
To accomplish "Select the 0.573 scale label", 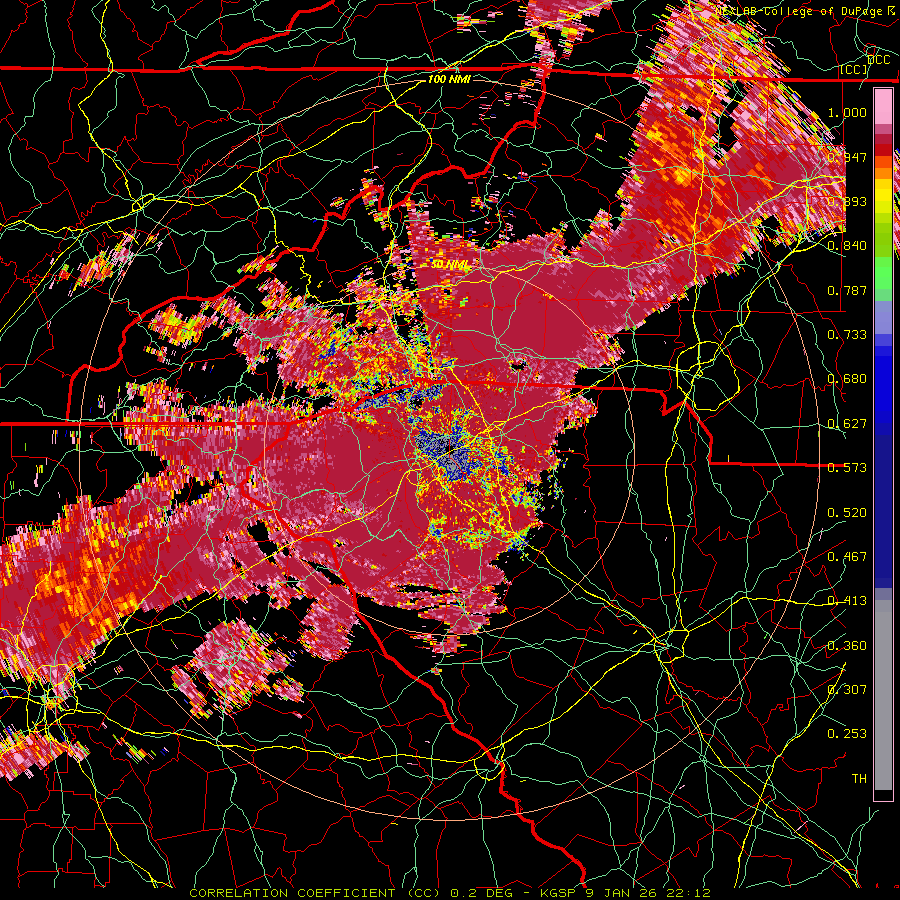I will point(847,468).
